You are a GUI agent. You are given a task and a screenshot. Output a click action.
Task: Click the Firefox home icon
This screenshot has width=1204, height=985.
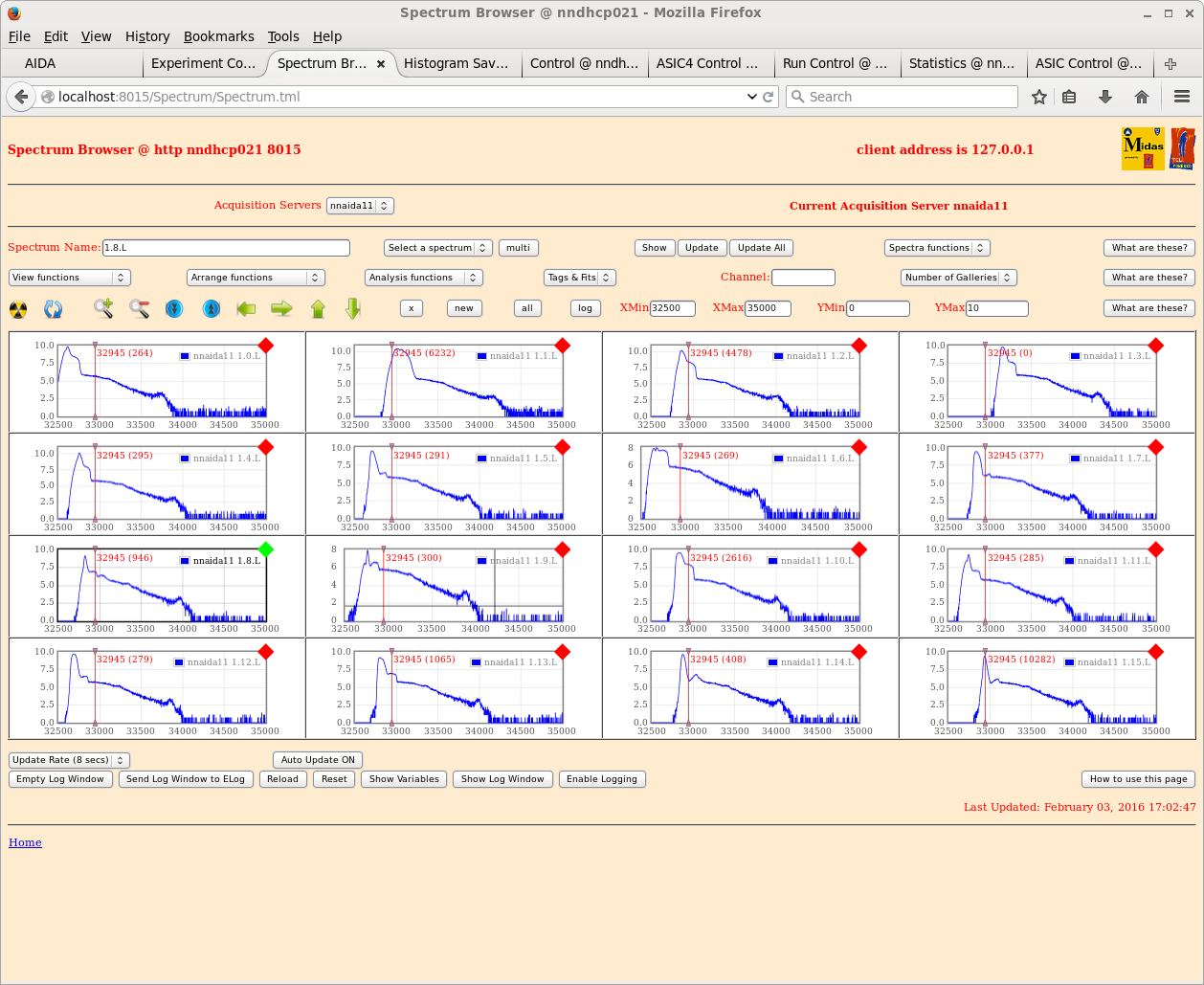(1142, 97)
